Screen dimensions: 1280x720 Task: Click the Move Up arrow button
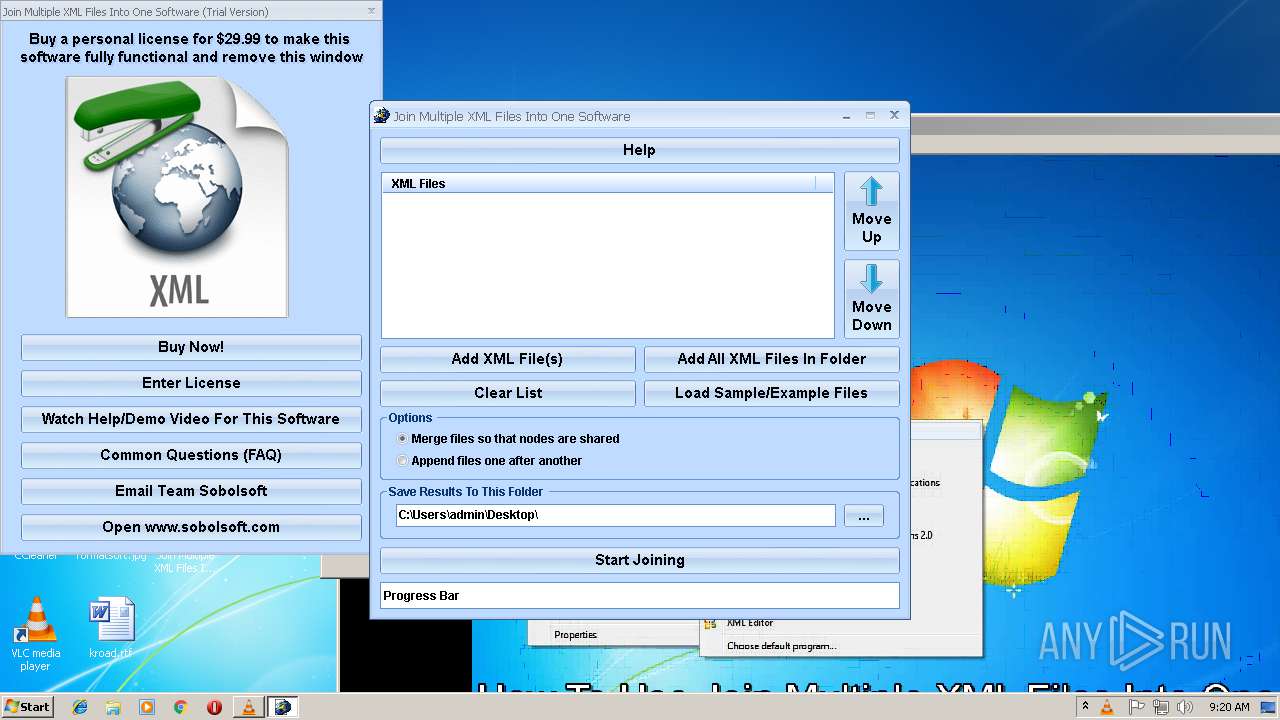point(871,211)
